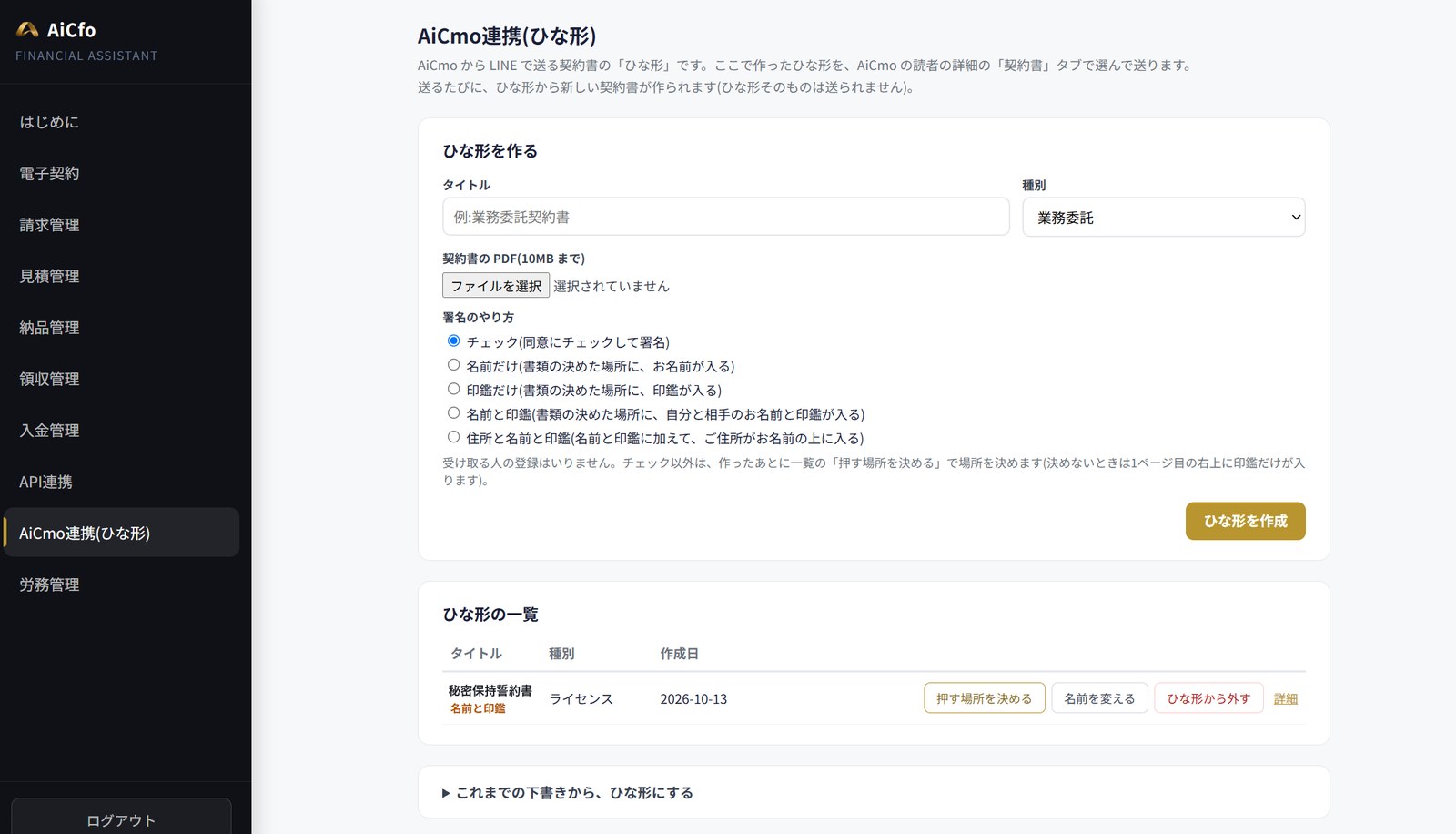The width and height of the screenshot is (1456, 834).
Task: Click ひな形から外す for 秘密保持誓約書
Action: click(1208, 698)
